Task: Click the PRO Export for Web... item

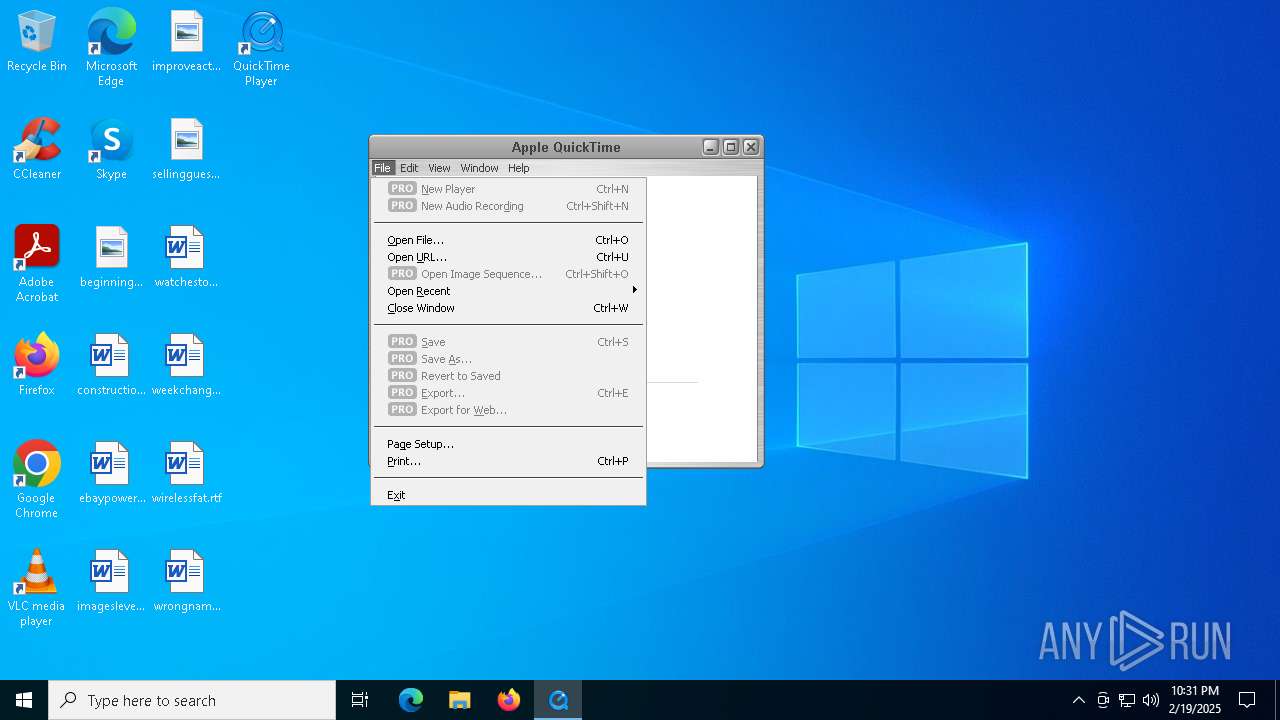Action: [508, 410]
